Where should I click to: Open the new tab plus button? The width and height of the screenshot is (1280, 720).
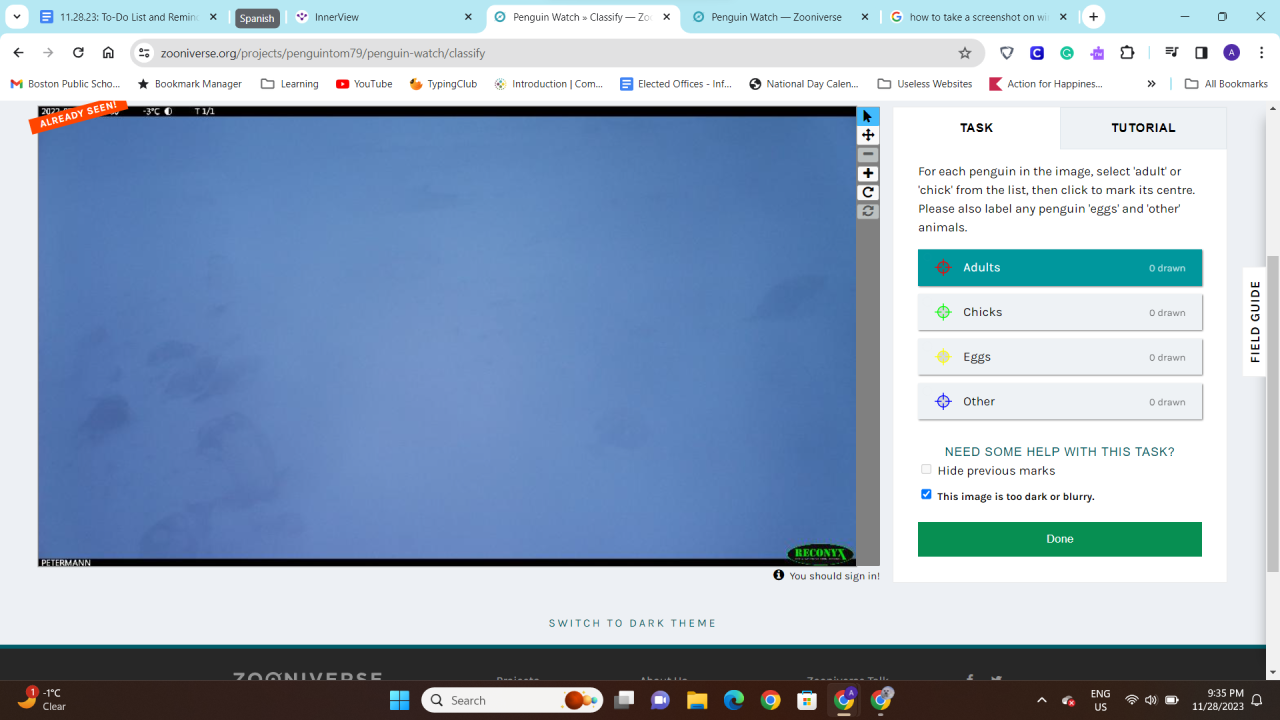click(1094, 17)
